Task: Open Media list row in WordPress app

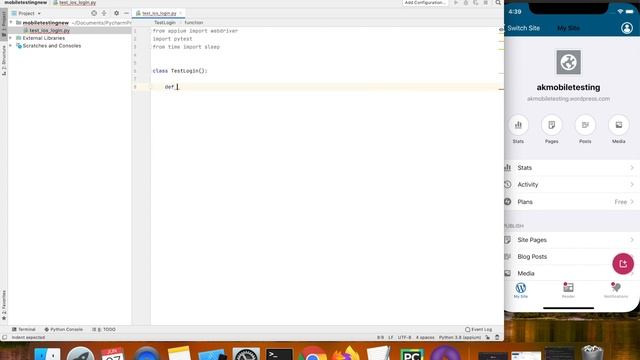Action: [x=572, y=273]
